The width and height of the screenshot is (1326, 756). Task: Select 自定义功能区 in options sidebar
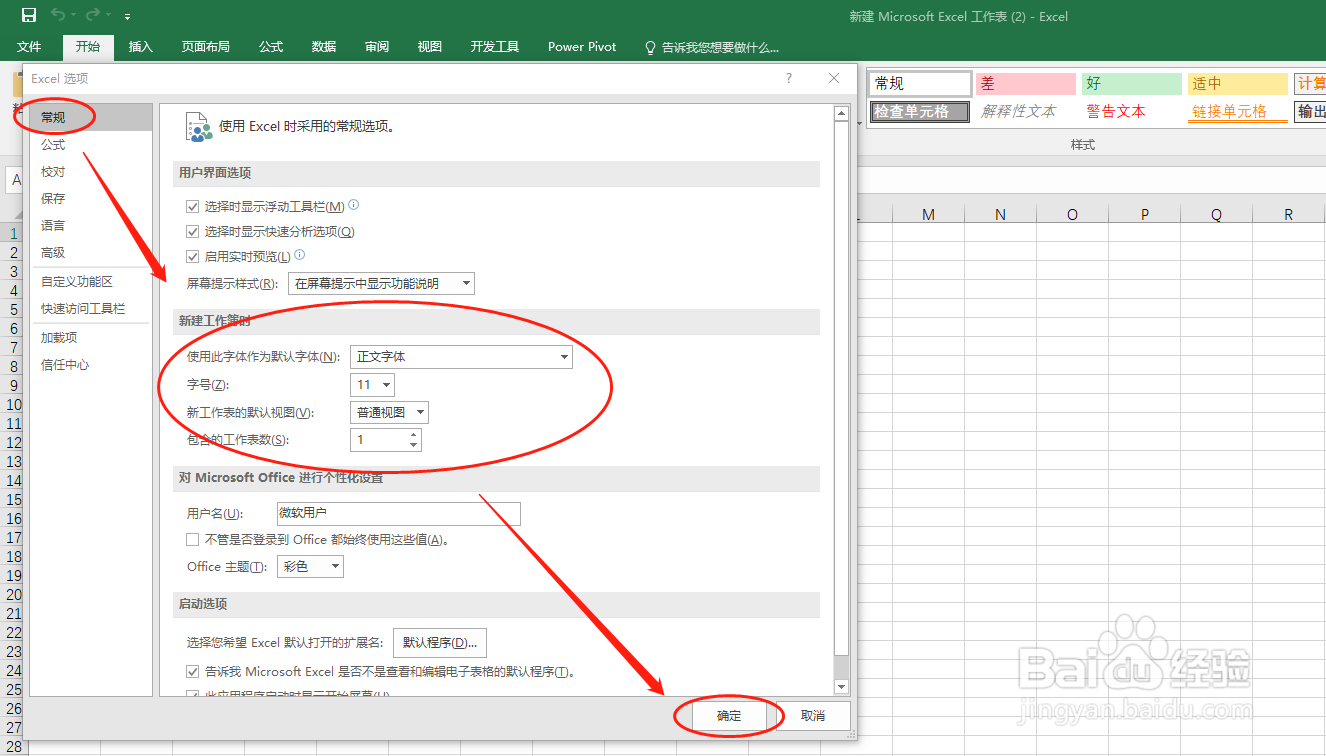click(x=91, y=282)
